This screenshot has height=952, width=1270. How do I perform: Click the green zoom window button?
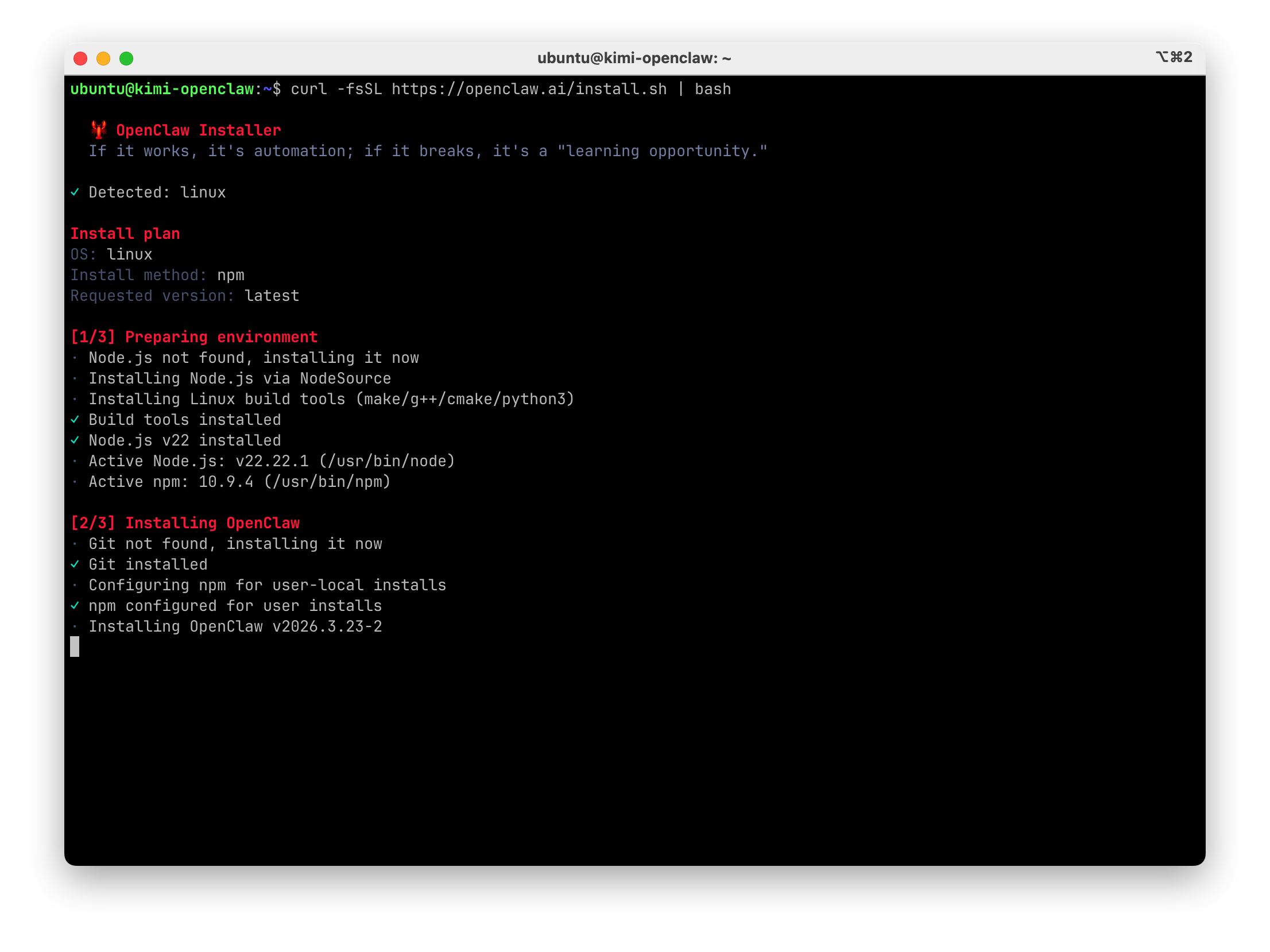click(x=126, y=59)
